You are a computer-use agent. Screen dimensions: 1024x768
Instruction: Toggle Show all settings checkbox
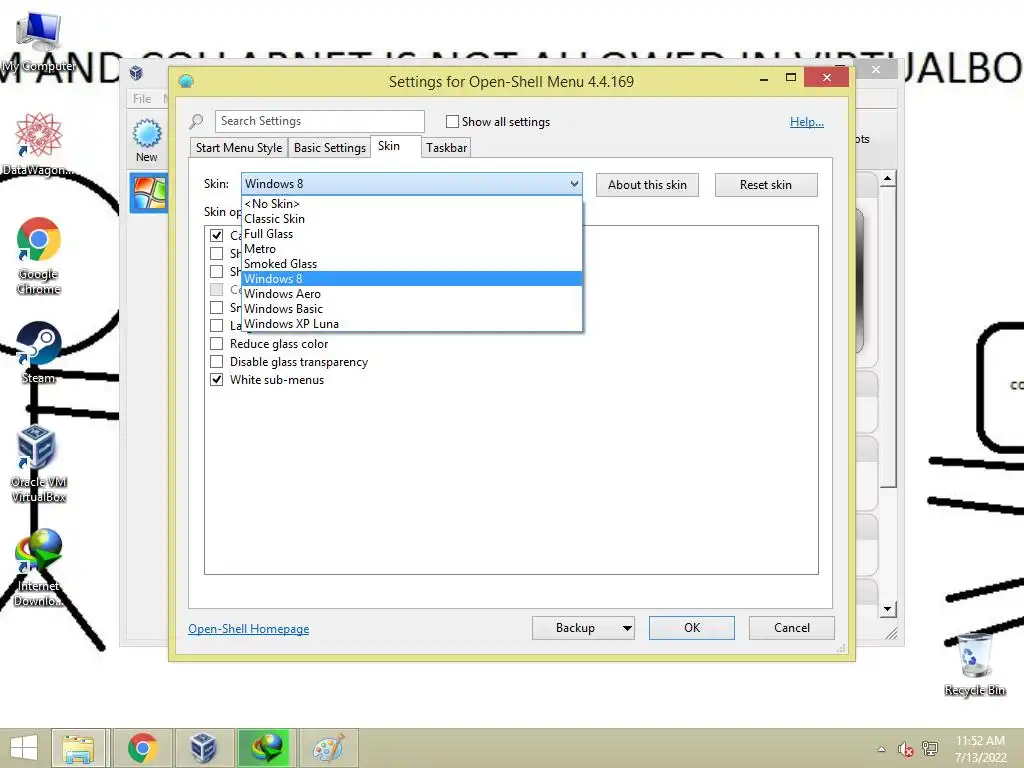[x=452, y=121]
